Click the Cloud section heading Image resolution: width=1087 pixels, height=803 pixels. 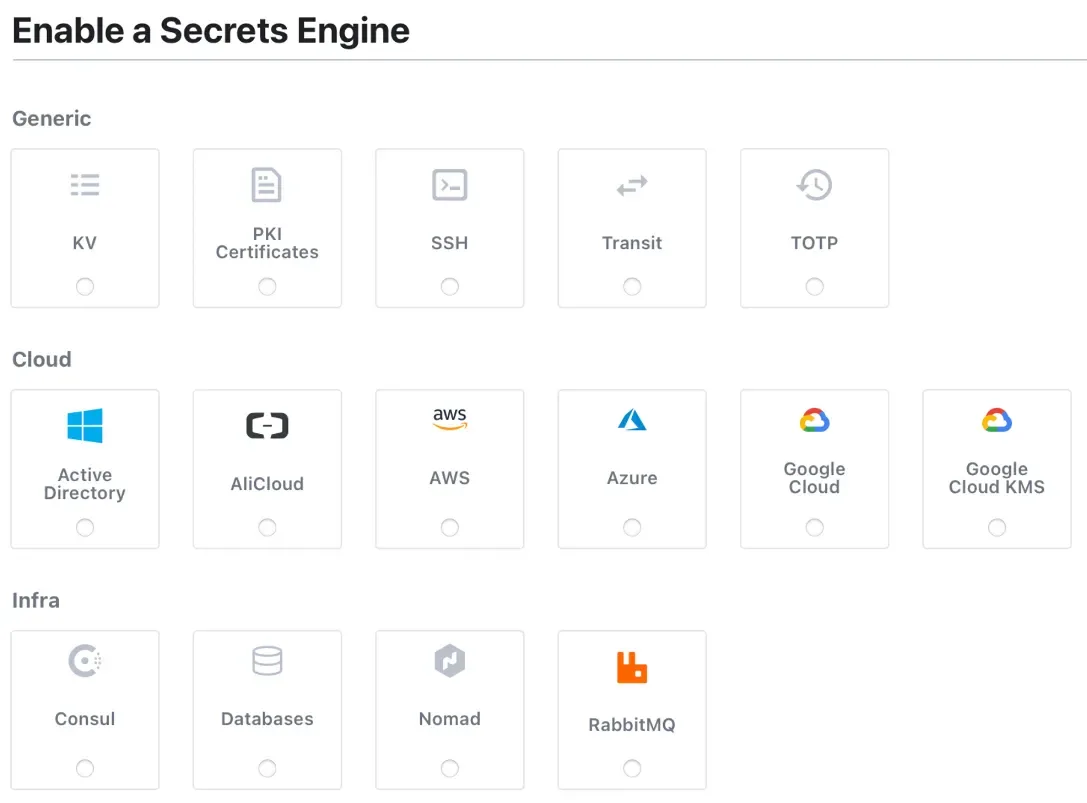[42, 359]
